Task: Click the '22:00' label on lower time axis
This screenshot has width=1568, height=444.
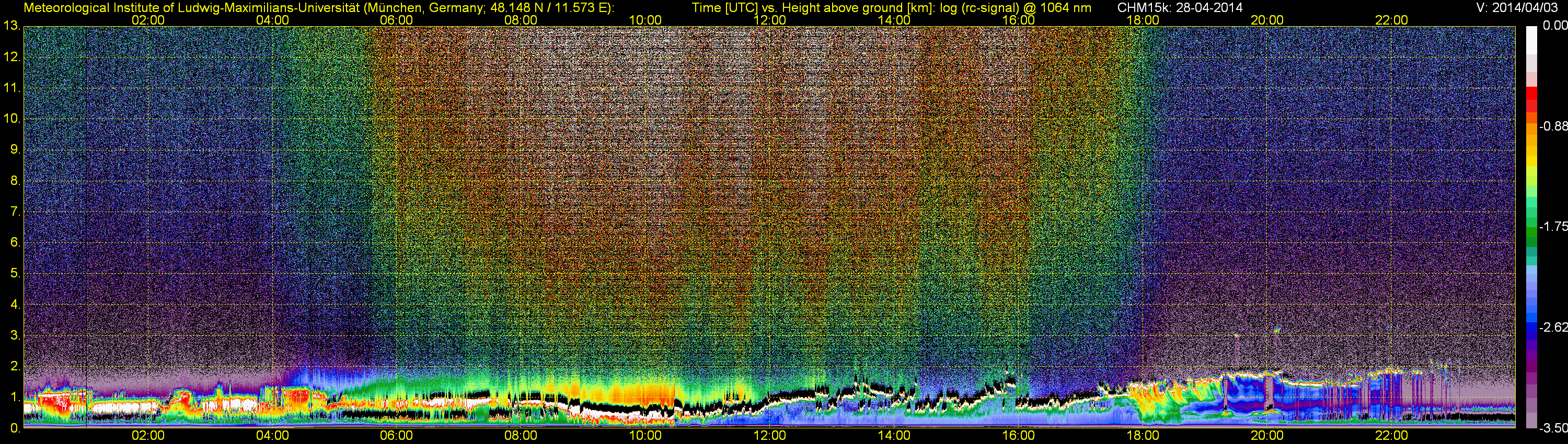Action: pos(1391,436)
